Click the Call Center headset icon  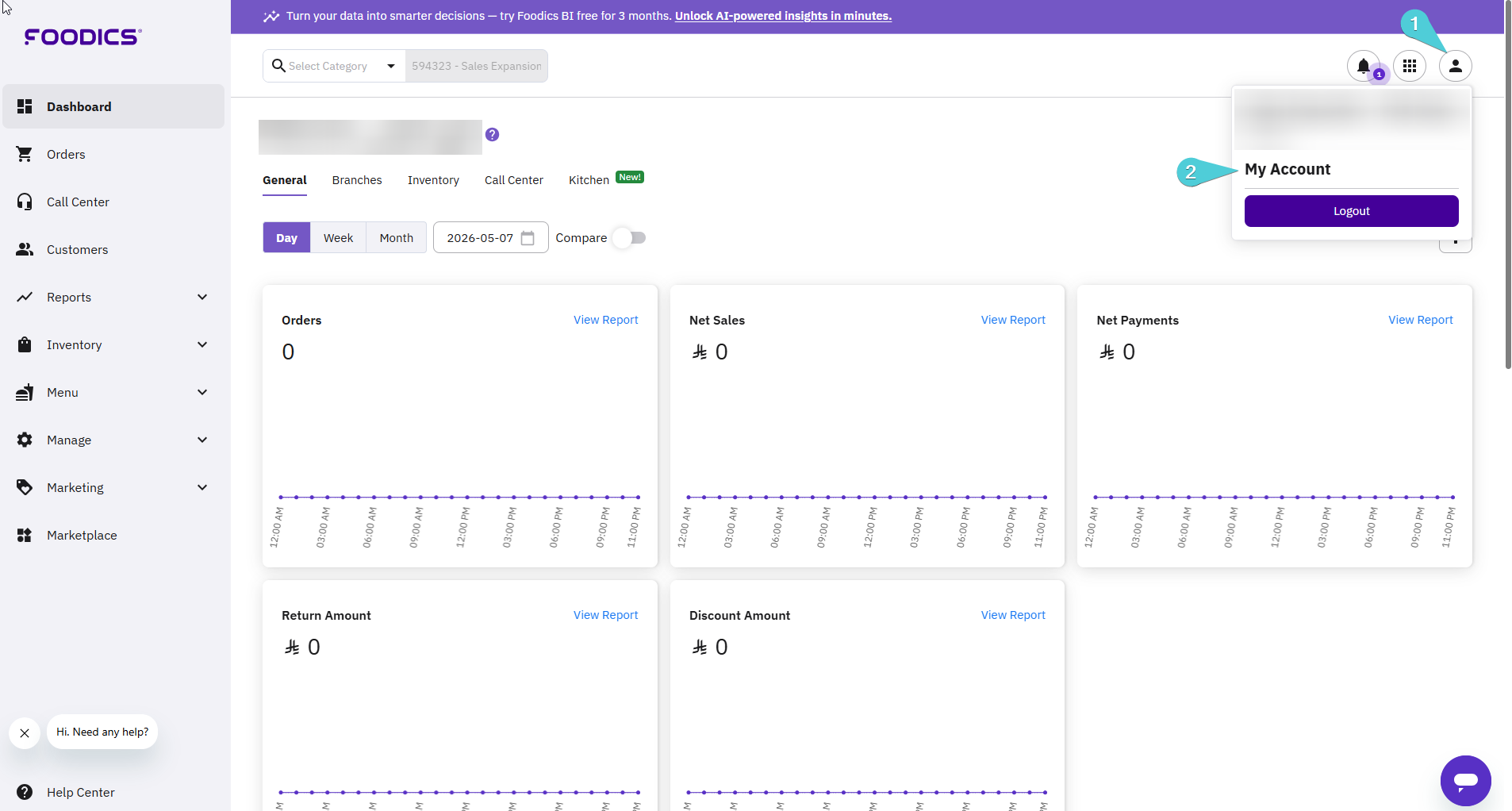pyautogui.click(x=25, y=202)
